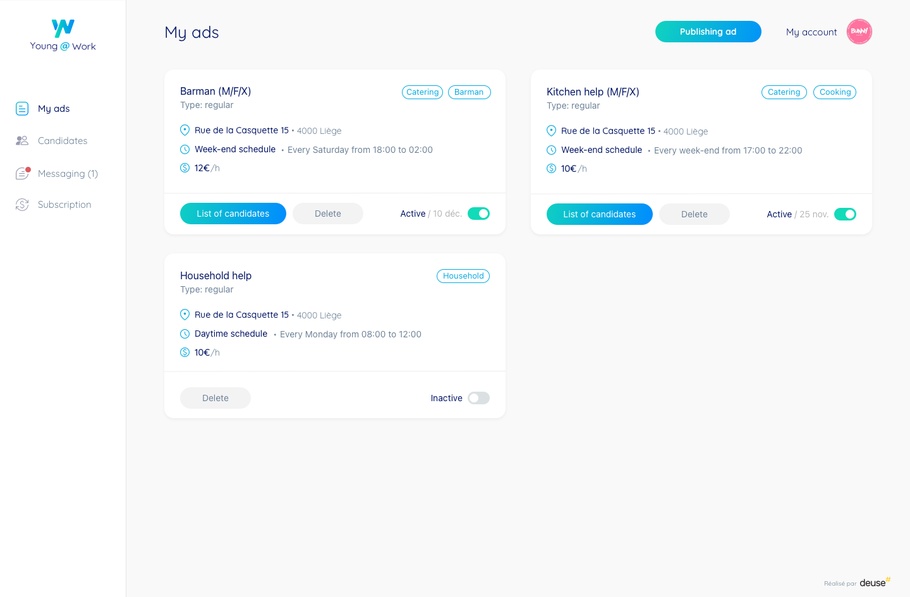Click the pink account avatar
The image size is (910, 597).
[859, 32]
